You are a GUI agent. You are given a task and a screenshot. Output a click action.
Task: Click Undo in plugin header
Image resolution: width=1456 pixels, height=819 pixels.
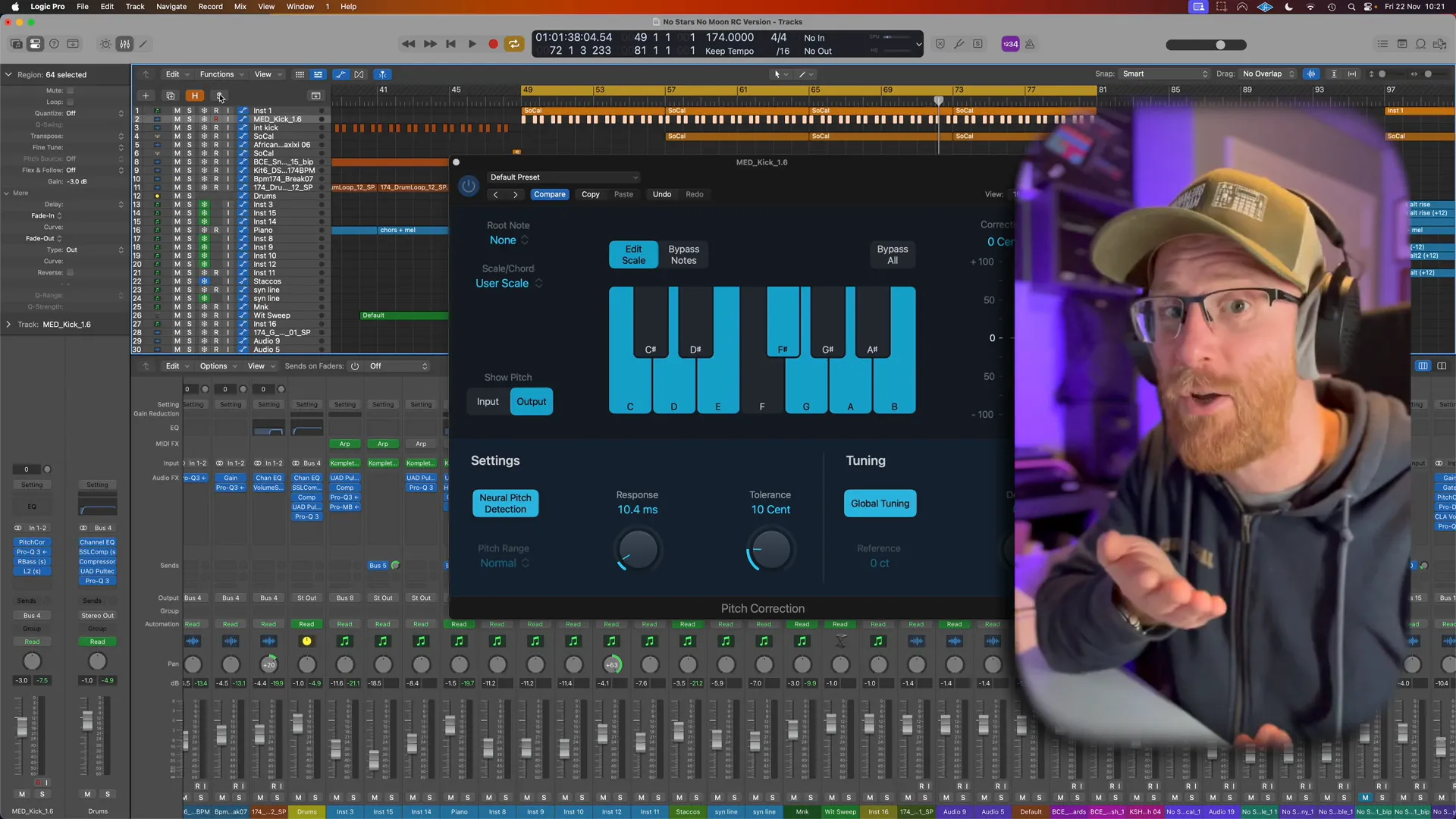click(662, 194)
